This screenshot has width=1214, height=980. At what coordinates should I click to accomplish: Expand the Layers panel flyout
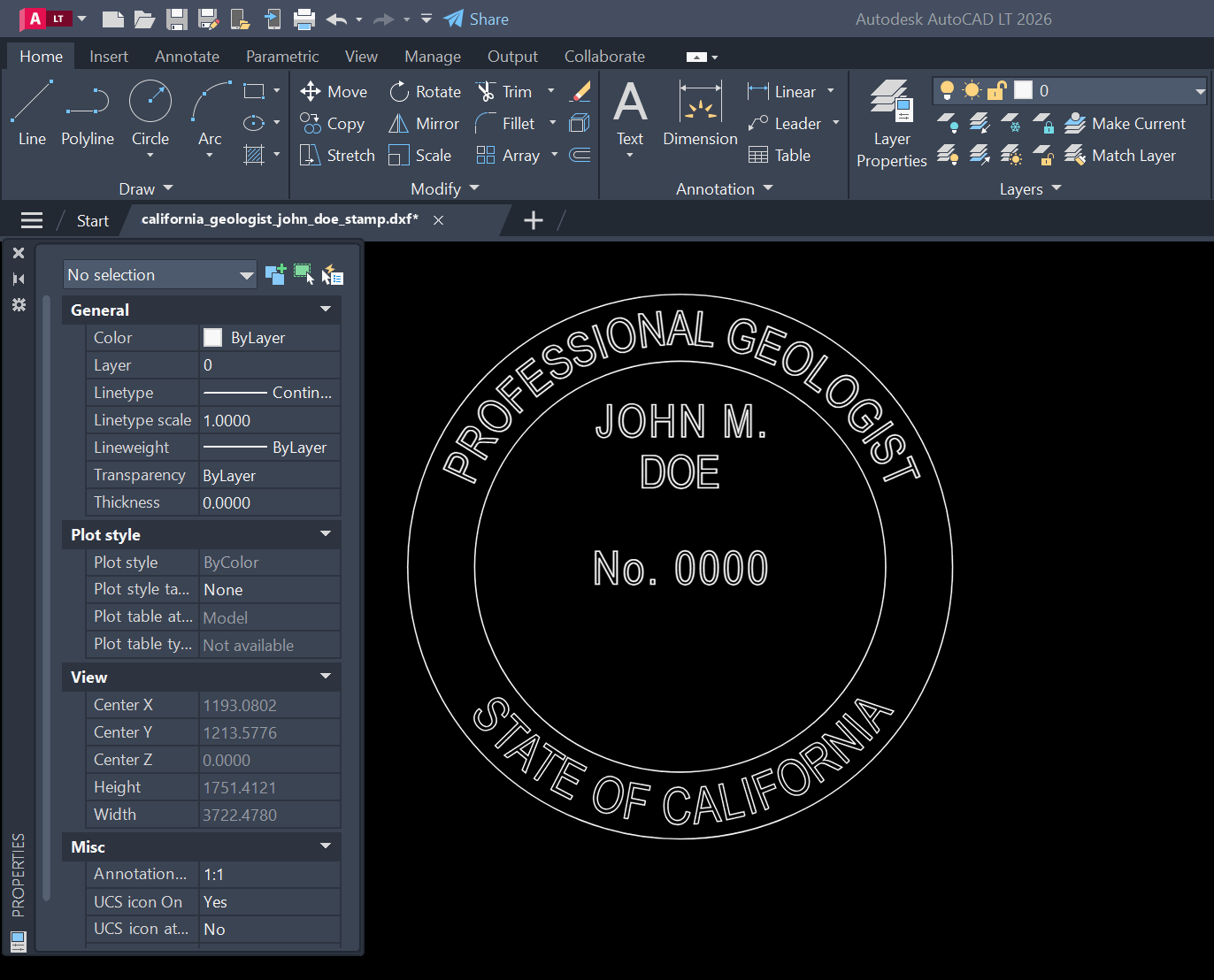click(1030, 188)
